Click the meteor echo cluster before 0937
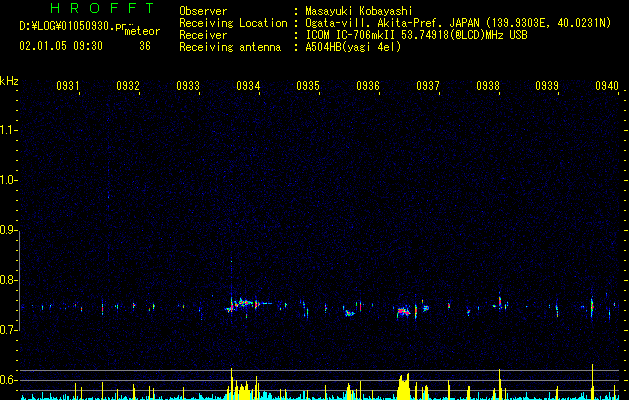 (x=404, y=311)
